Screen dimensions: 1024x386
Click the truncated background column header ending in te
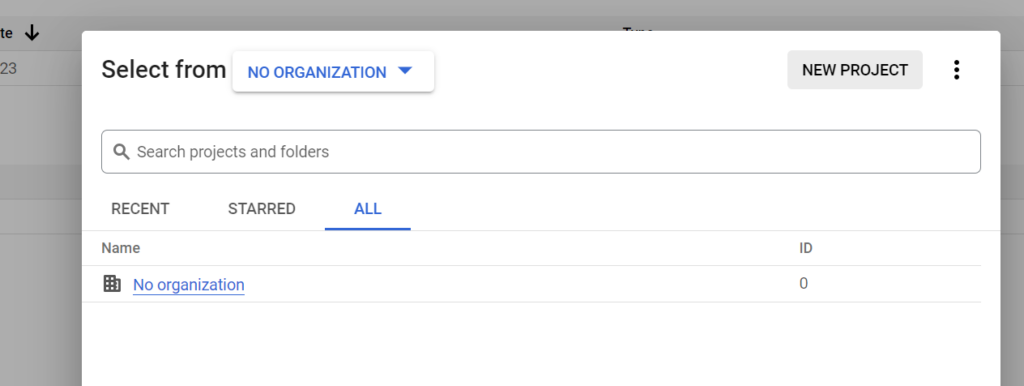(7, 33)
